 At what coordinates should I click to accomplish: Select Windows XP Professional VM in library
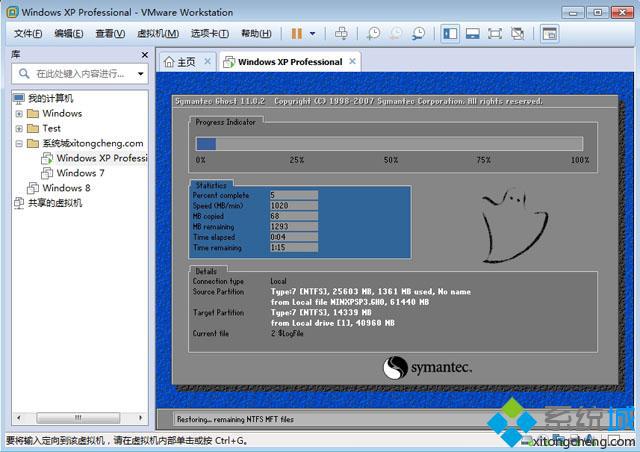point(102,158)
